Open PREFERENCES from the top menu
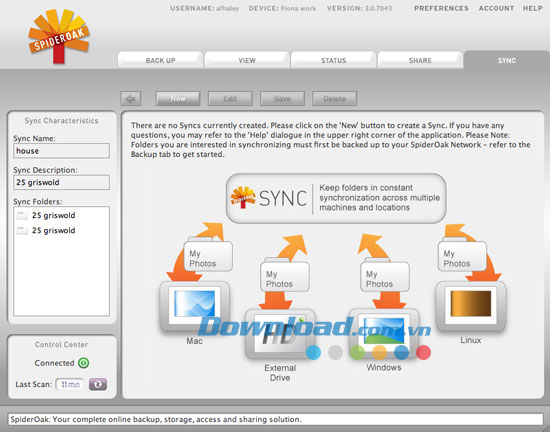This screenshot has width=550, height=432. coord(441,8)
